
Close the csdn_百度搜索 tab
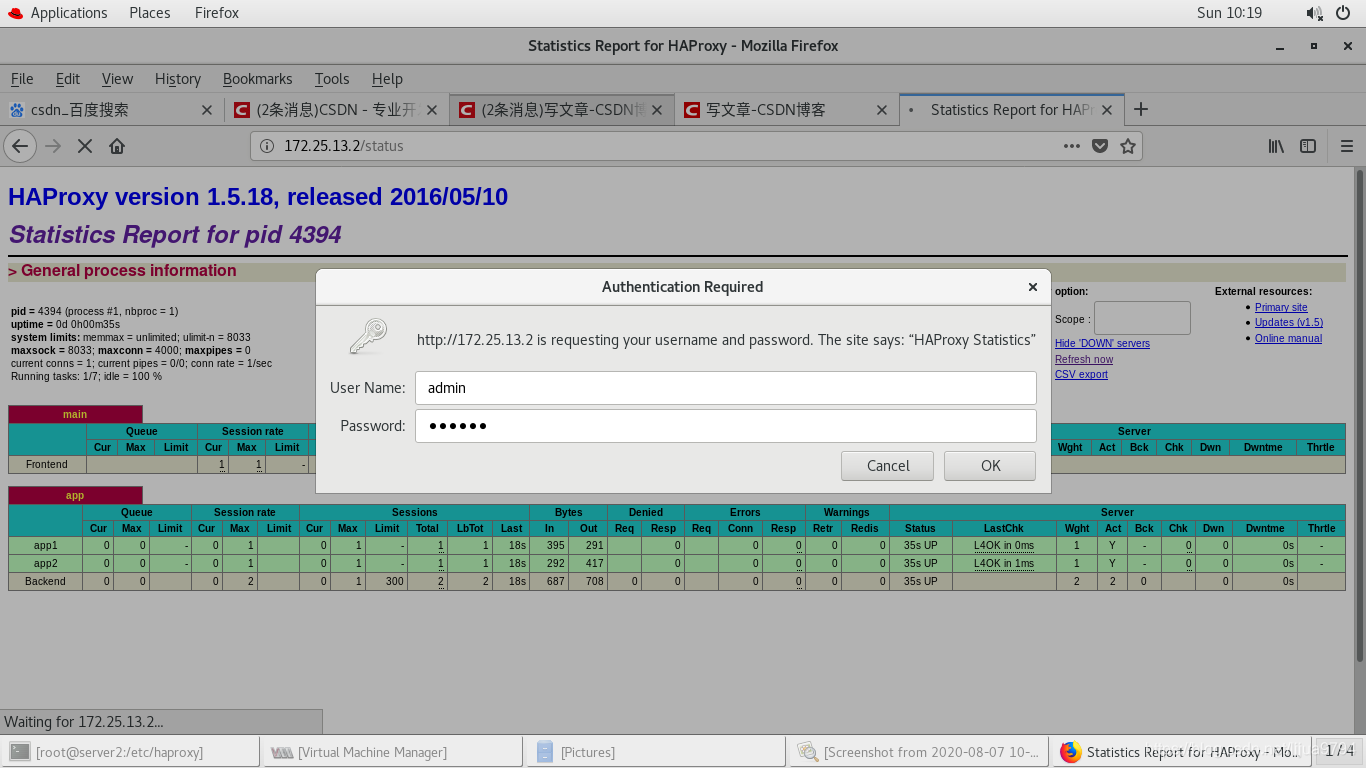pyautogui.click(x=207, y=110)
